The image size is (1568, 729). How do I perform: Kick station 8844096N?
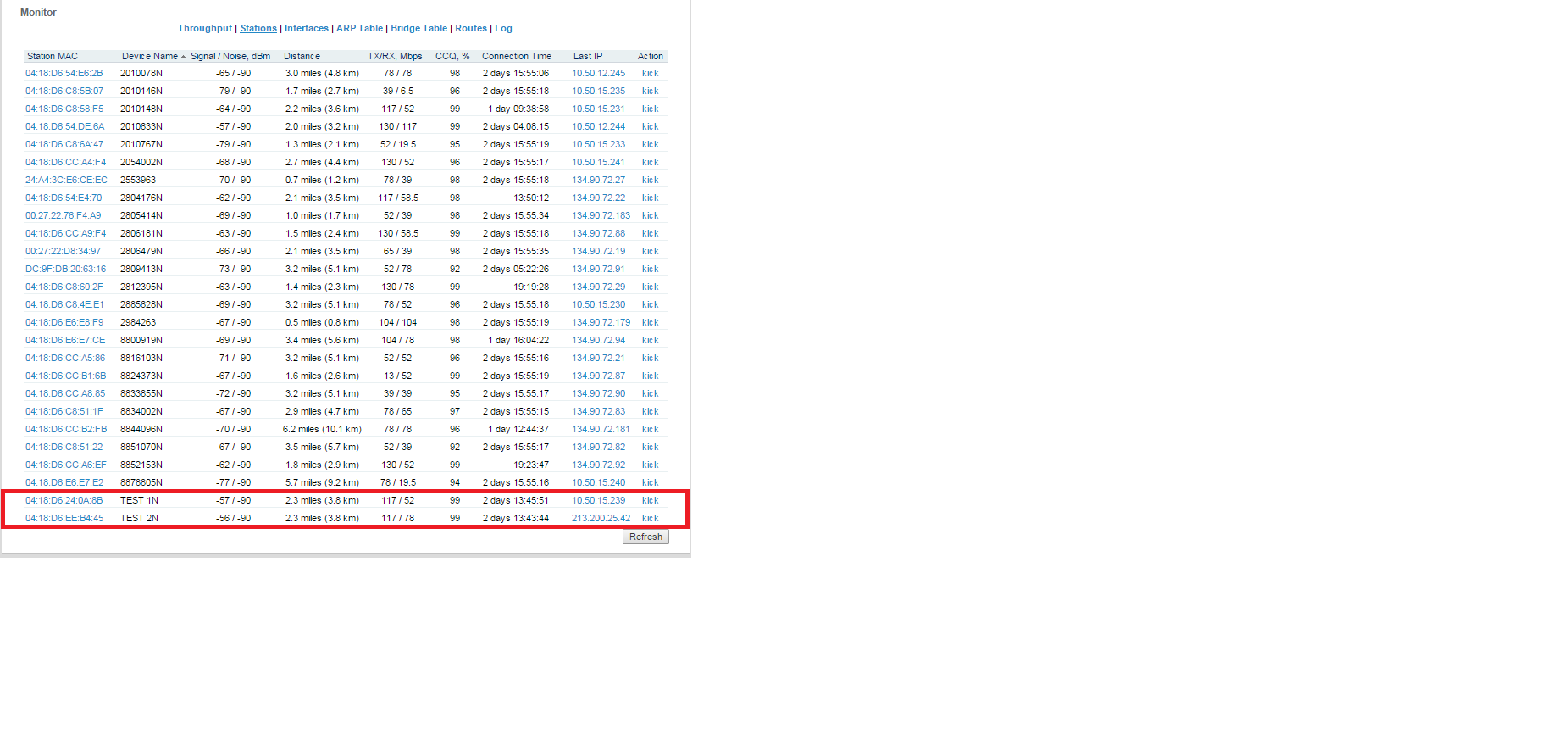click(x=650, y=429)
